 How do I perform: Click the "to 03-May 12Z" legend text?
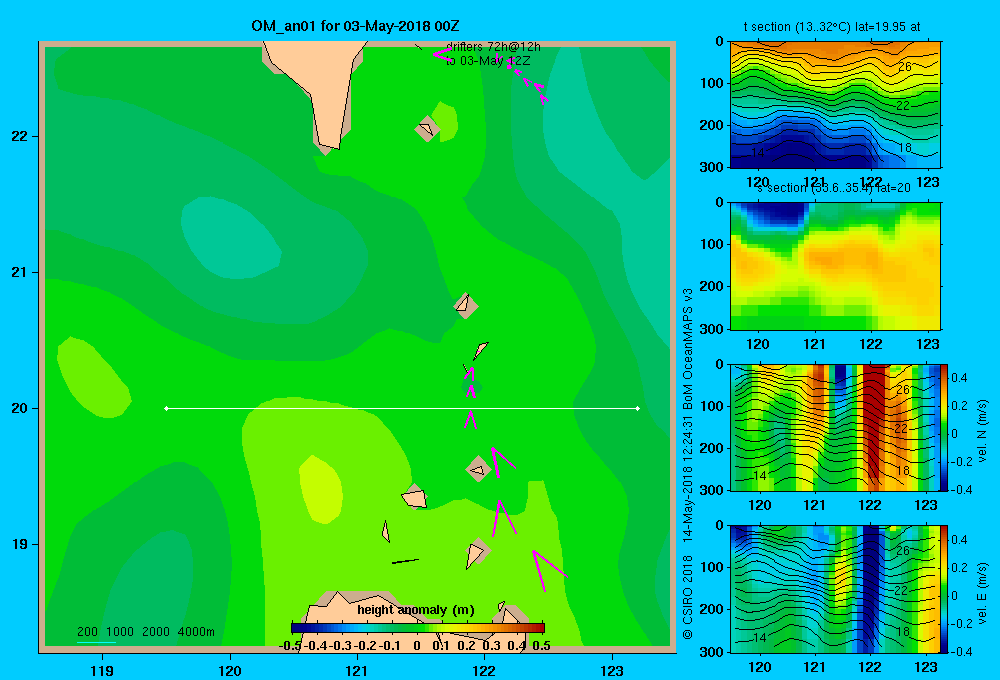point(488,61)
